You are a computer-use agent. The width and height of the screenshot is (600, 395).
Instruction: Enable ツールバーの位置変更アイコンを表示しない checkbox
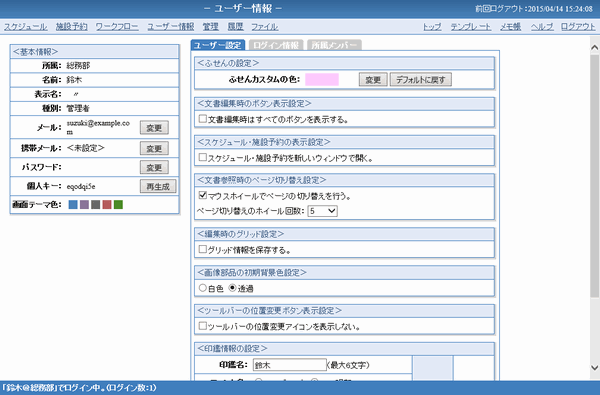(x=203, y=326)
